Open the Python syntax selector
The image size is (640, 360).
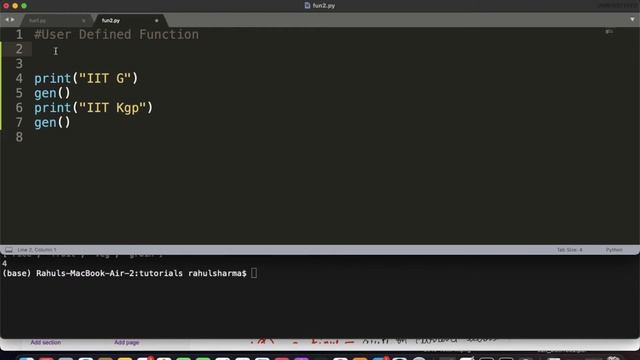(614, 250)
